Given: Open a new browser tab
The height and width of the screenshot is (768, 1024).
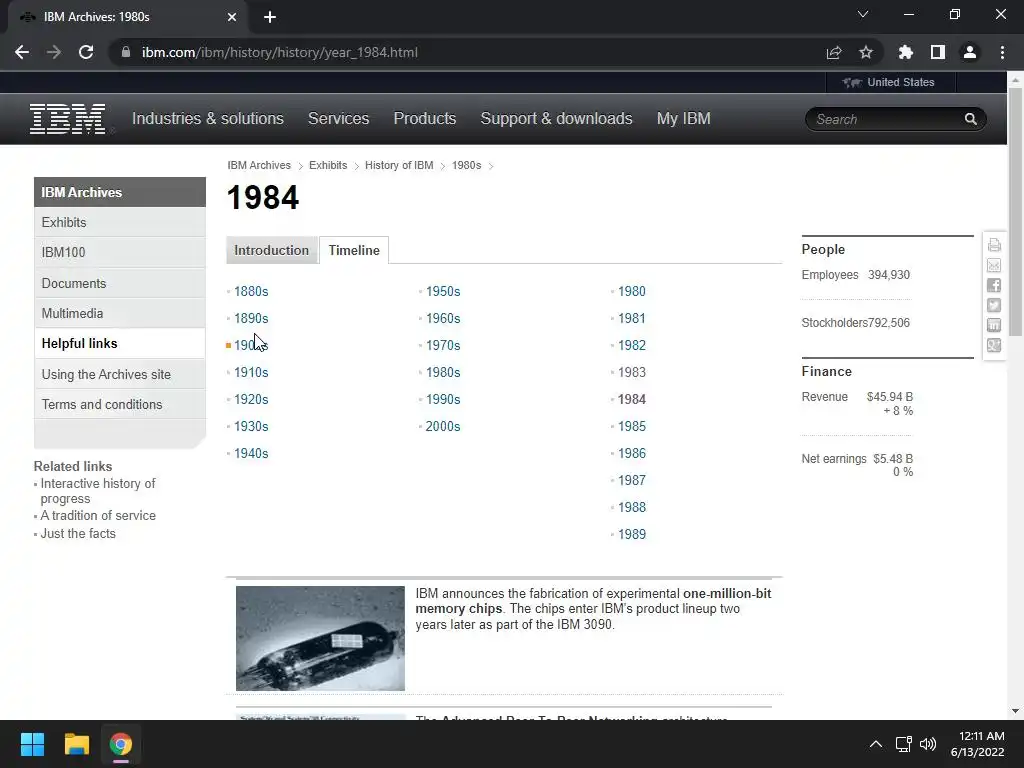Looking at the screenshot, I should [270, 17].
